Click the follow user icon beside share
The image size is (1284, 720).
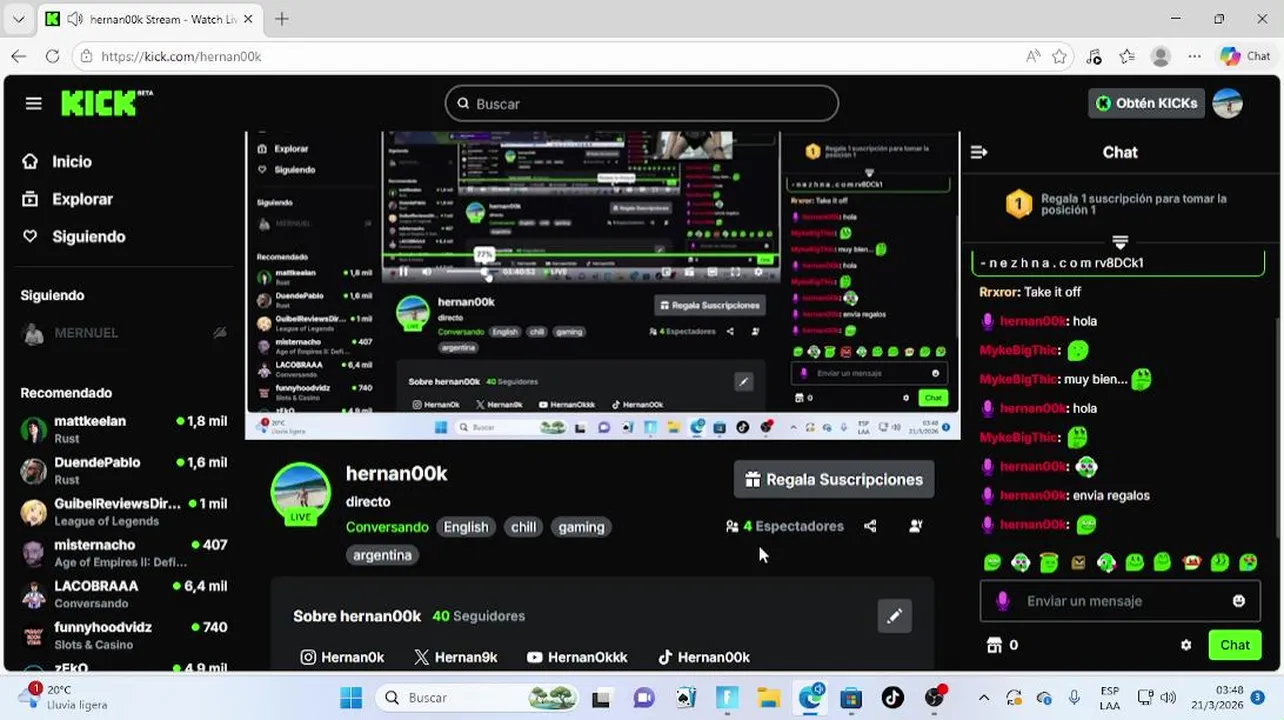coord(915,526)
